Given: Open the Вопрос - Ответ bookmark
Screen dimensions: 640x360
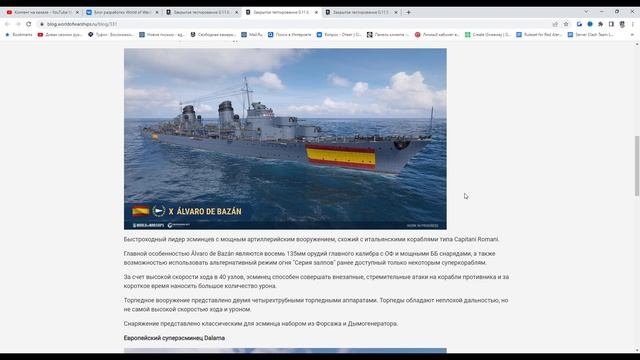Looking at the screenshot, I should [x=339, y=35].
